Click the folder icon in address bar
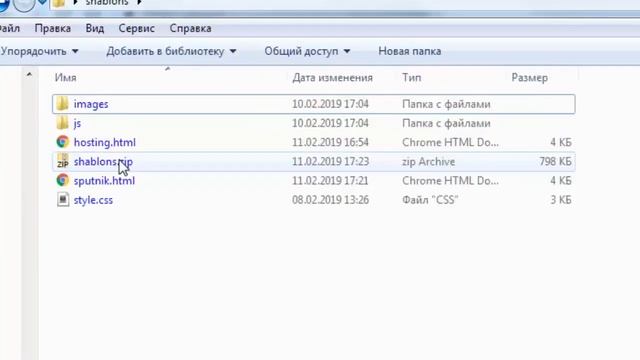The height and width of the screenshot is (360, 640). click(59, 3)
